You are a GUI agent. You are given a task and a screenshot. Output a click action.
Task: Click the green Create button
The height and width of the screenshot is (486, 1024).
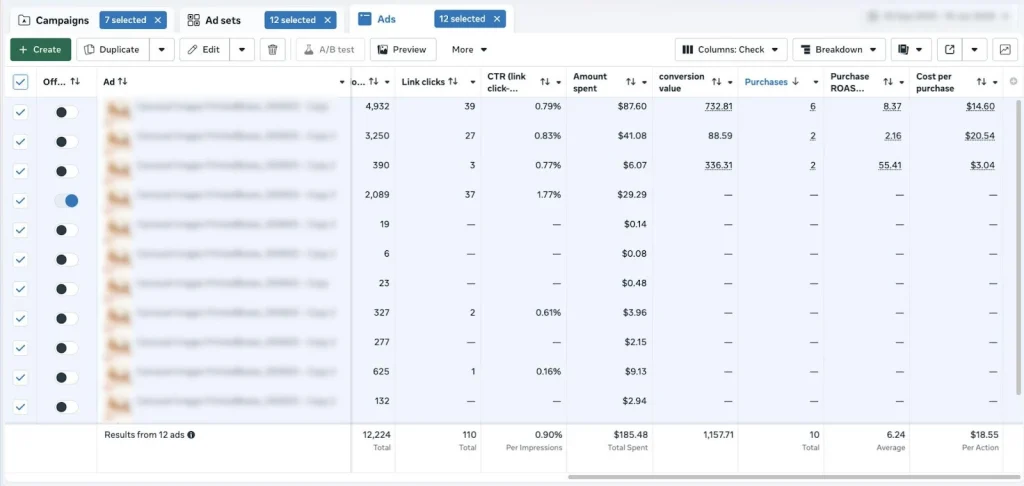point(40,49)
